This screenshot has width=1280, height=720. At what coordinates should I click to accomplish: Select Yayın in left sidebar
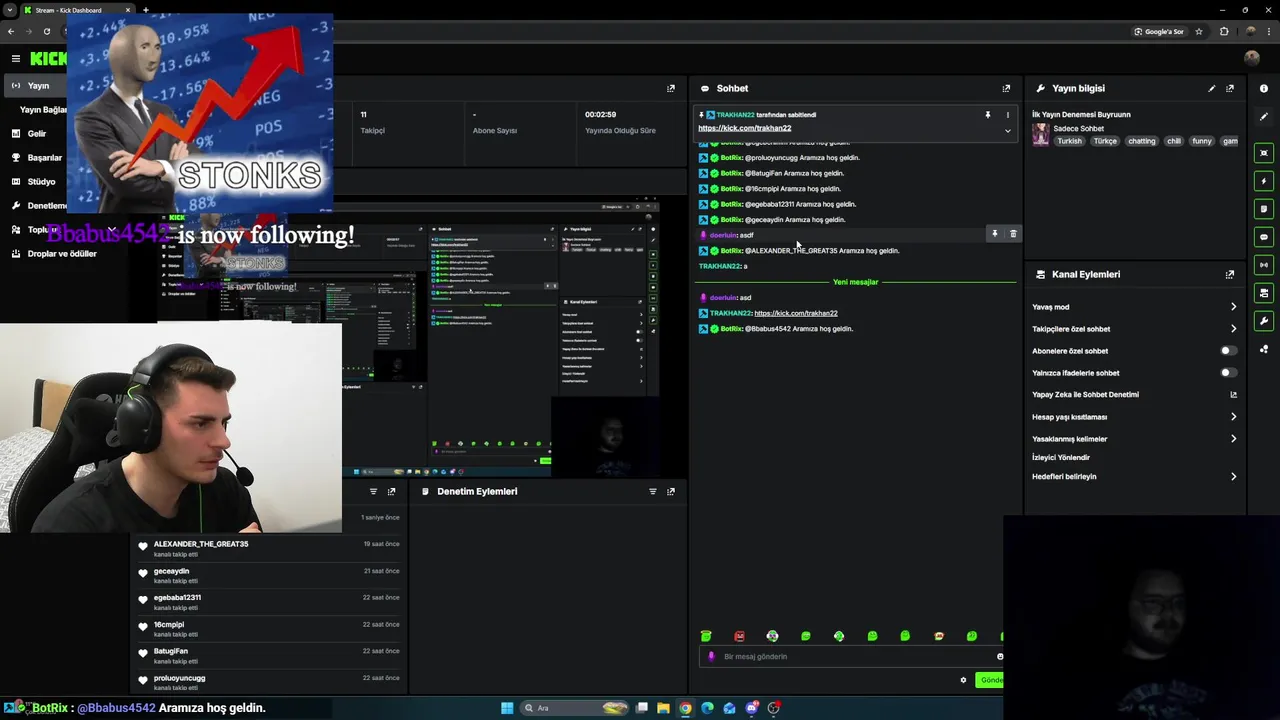pos(37,86)
